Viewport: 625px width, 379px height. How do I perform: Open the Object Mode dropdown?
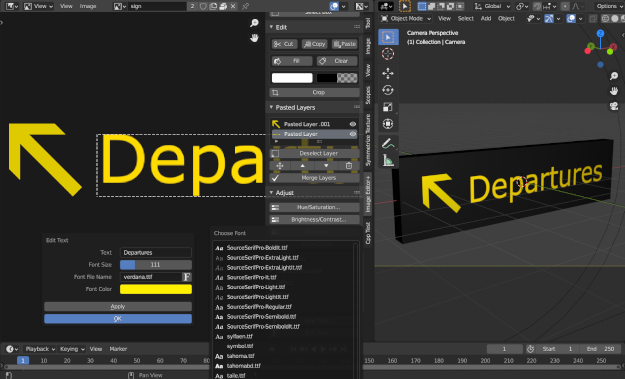(x=406, y=19)
